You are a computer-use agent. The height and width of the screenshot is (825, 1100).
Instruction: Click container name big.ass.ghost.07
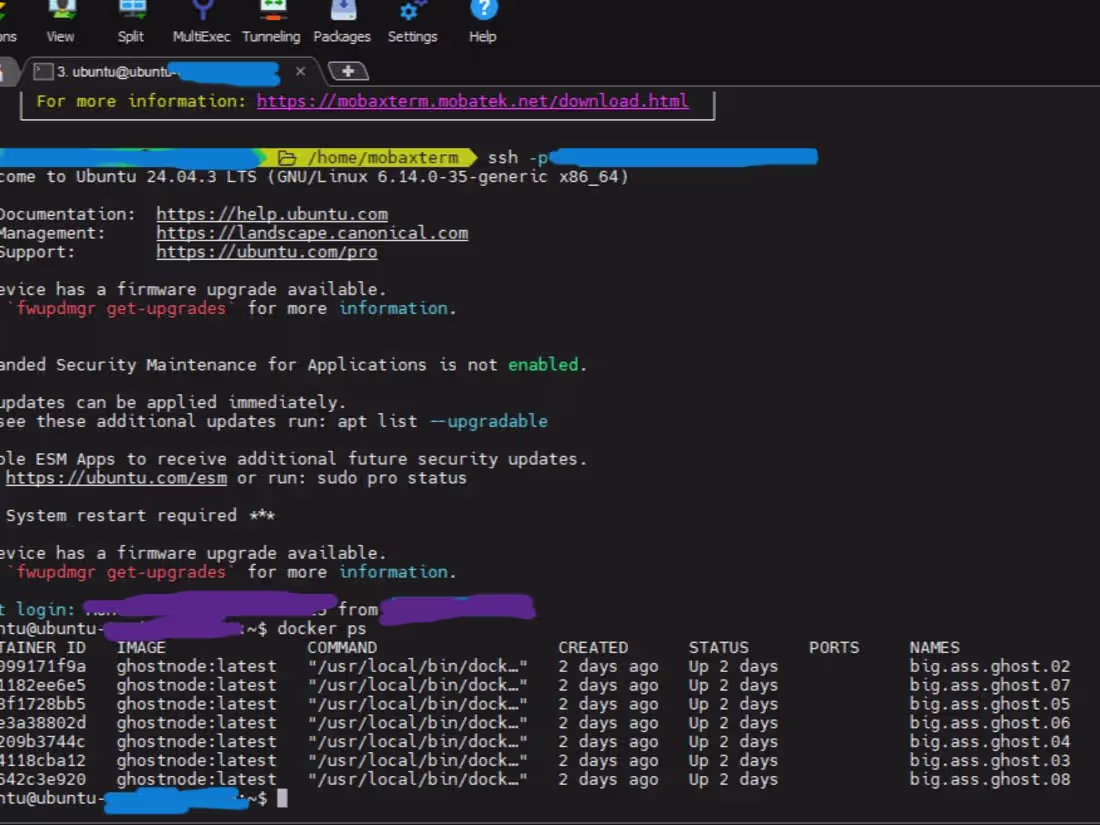pyautogui.click(x=990, y=685)
